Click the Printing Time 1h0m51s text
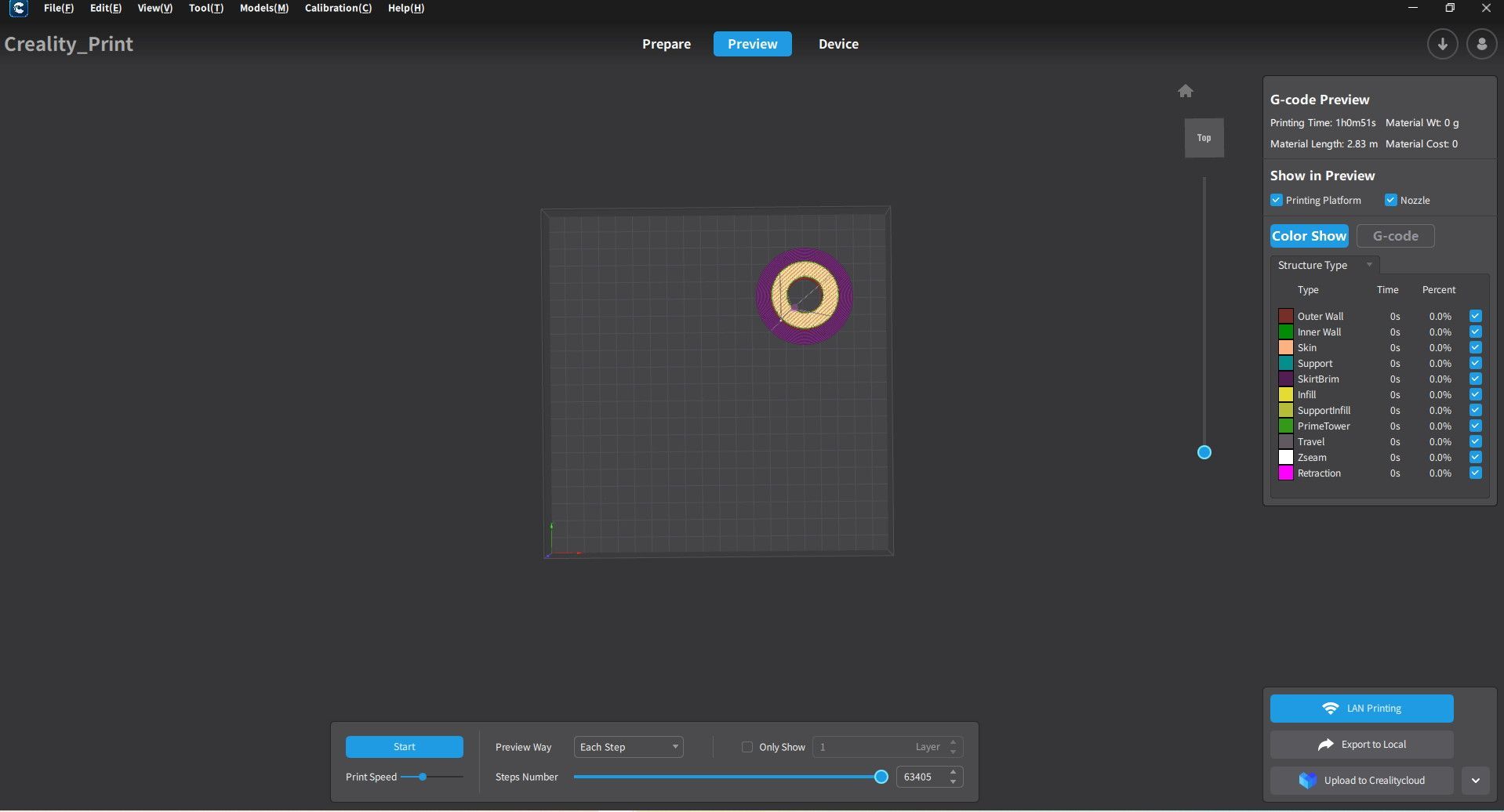Image resolution: width=1504 pixels, height=812 pixels. coord(1323,123)
